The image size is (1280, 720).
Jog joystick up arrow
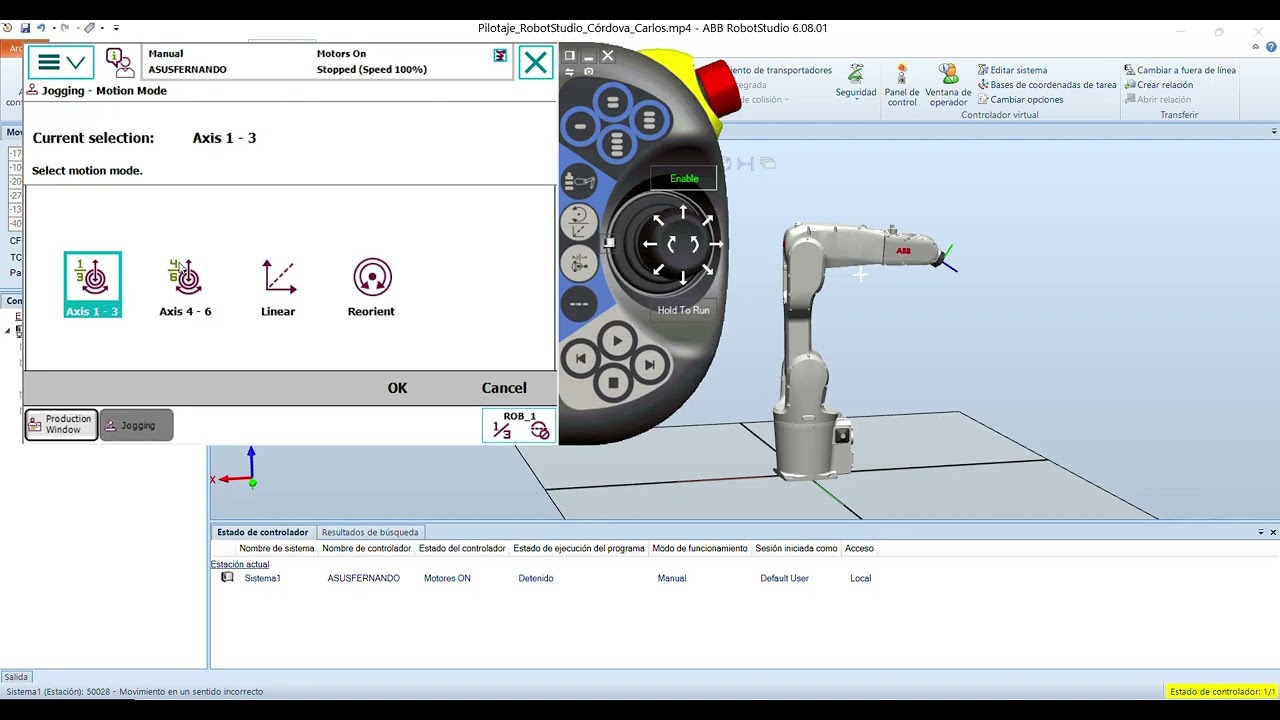(683, 211)
